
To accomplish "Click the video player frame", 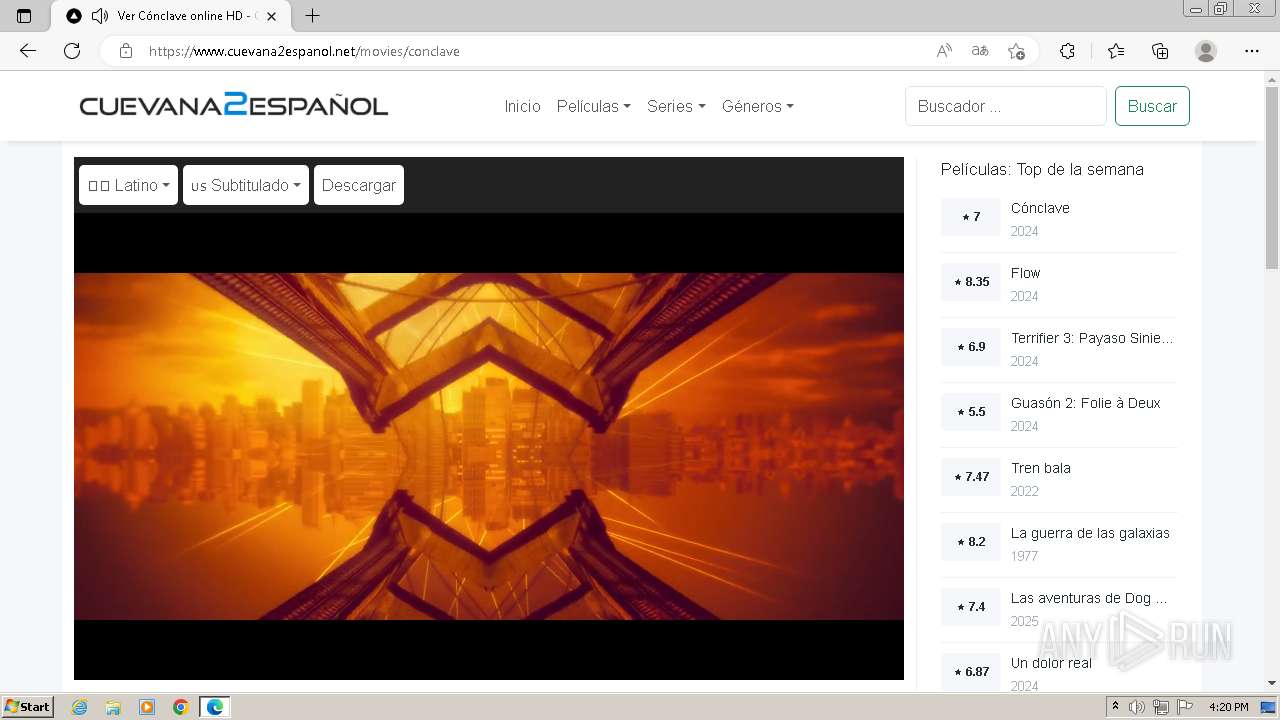I will pos(489,446).
